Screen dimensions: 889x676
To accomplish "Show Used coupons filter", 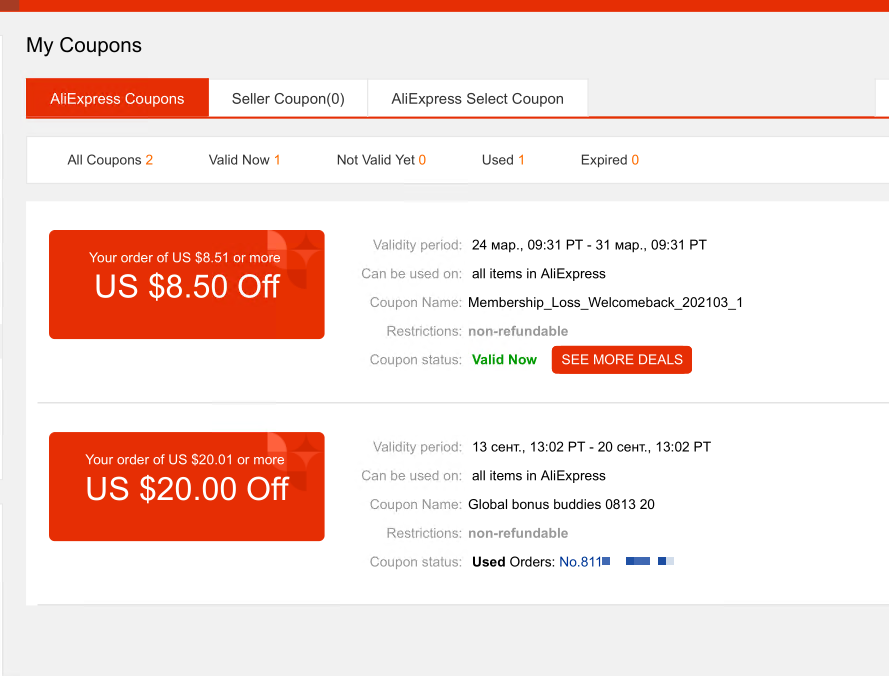I will click(x=503, y=160).
